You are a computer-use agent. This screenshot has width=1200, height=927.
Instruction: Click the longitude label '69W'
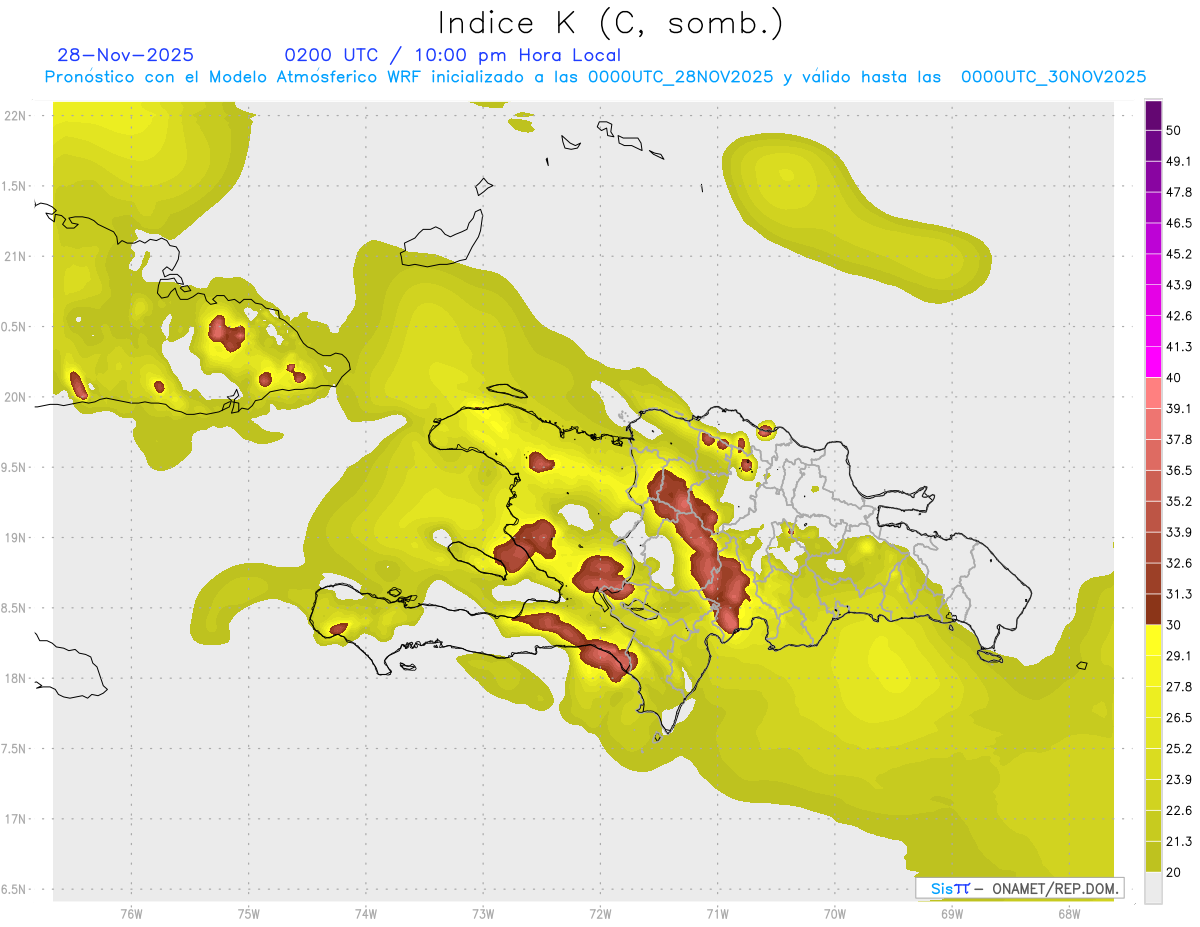(x=952, y=913)
